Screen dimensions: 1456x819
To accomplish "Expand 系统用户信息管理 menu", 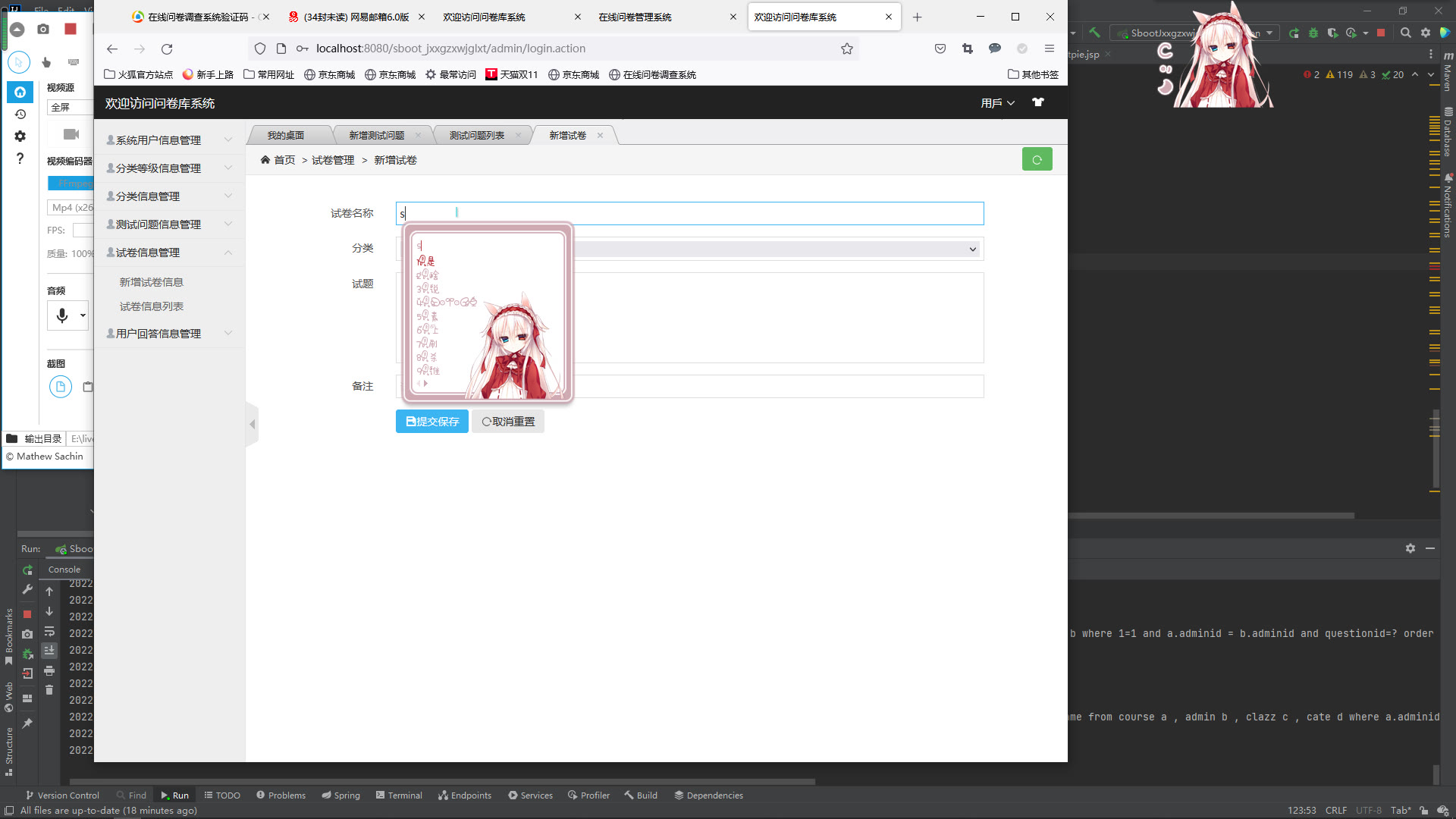I will coord(169,140).
